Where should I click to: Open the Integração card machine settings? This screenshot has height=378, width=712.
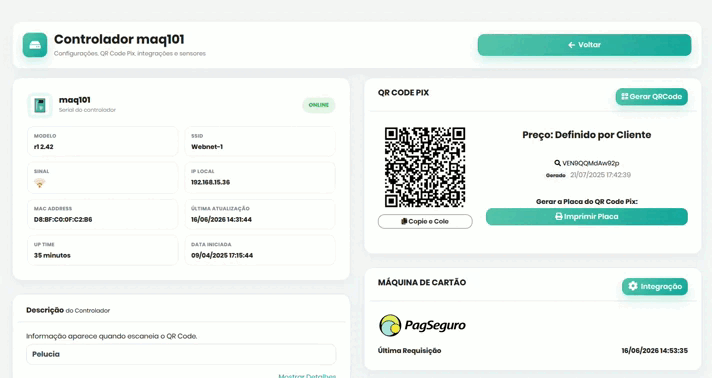point(655,286)
